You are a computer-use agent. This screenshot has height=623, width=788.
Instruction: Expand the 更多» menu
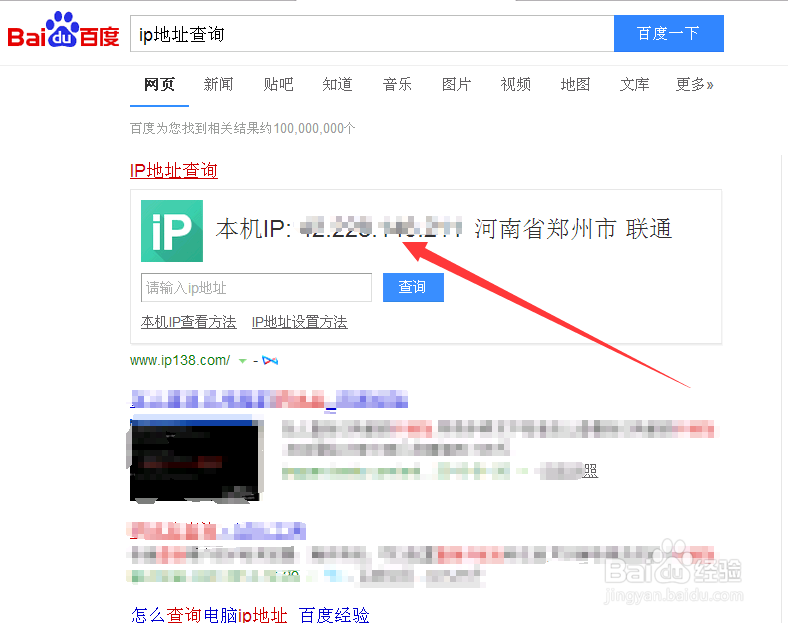tap(695, 84)
